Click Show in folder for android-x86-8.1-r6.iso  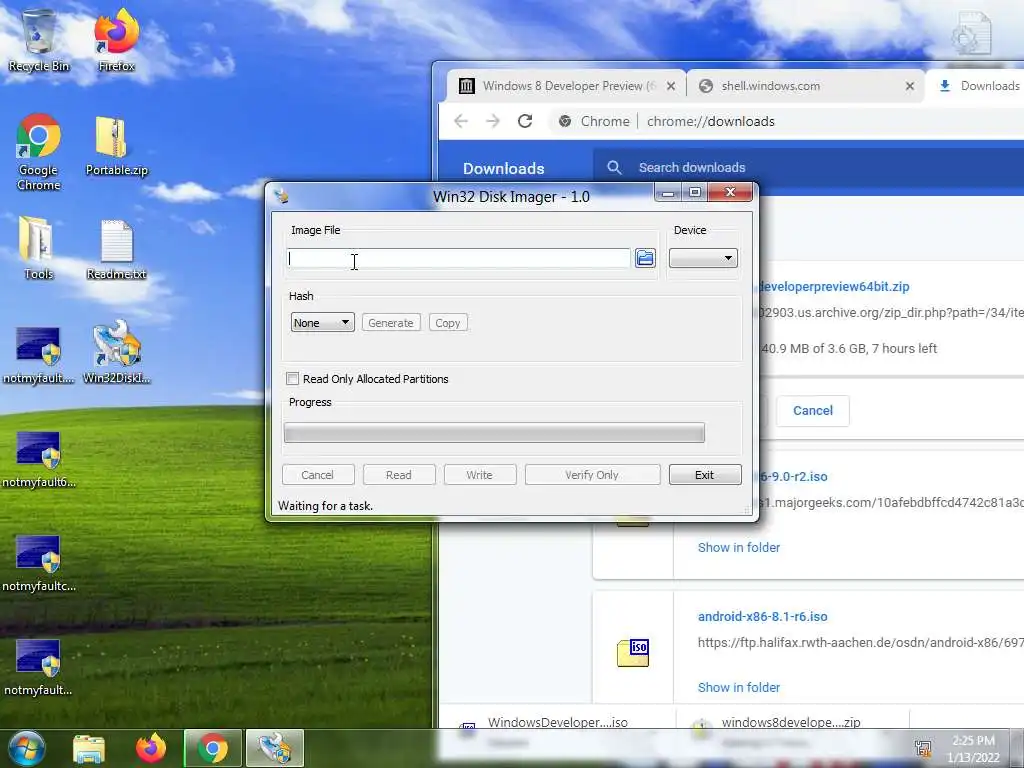739,687
